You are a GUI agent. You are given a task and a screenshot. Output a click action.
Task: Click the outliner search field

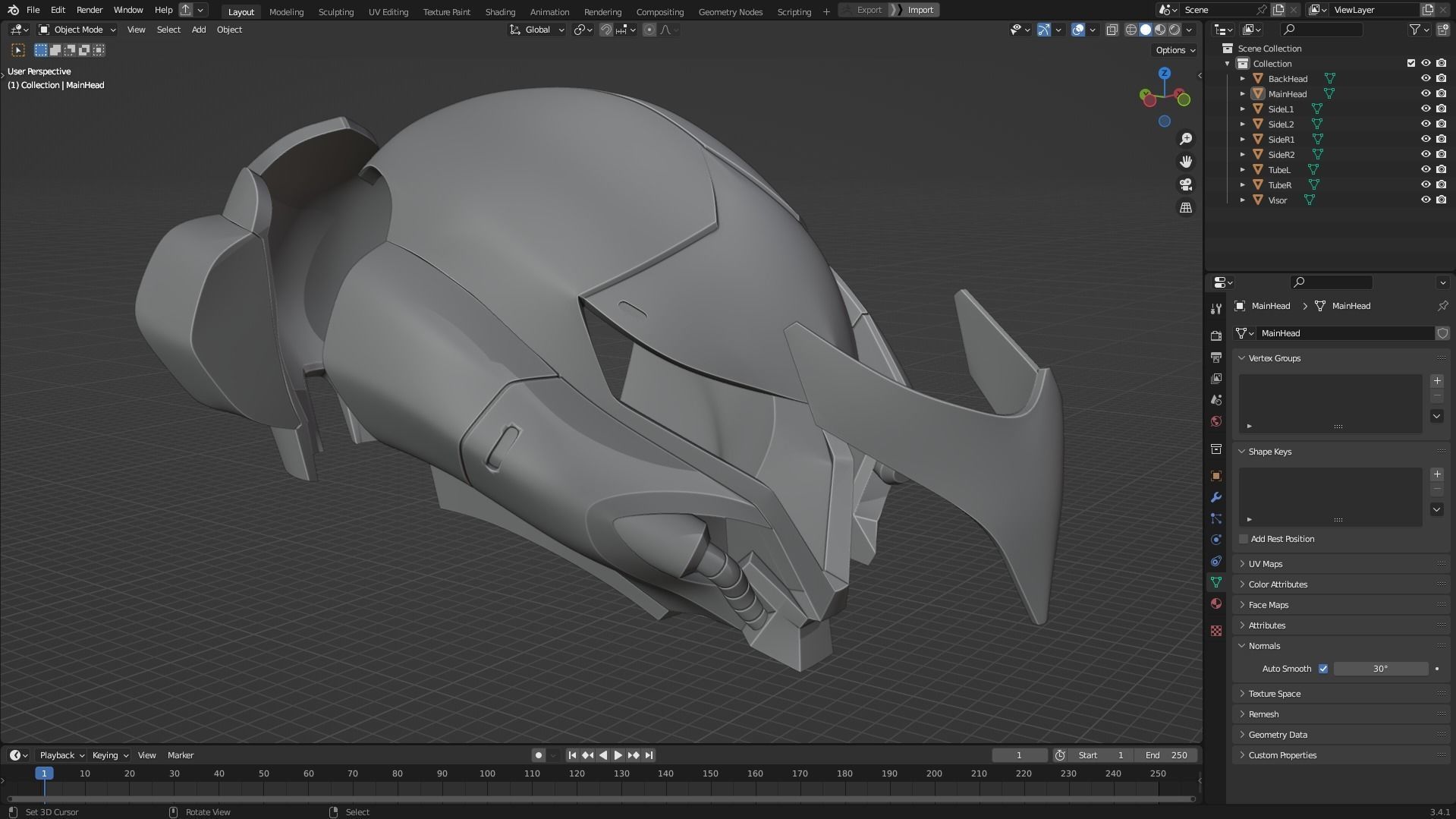click(1321, 30)
